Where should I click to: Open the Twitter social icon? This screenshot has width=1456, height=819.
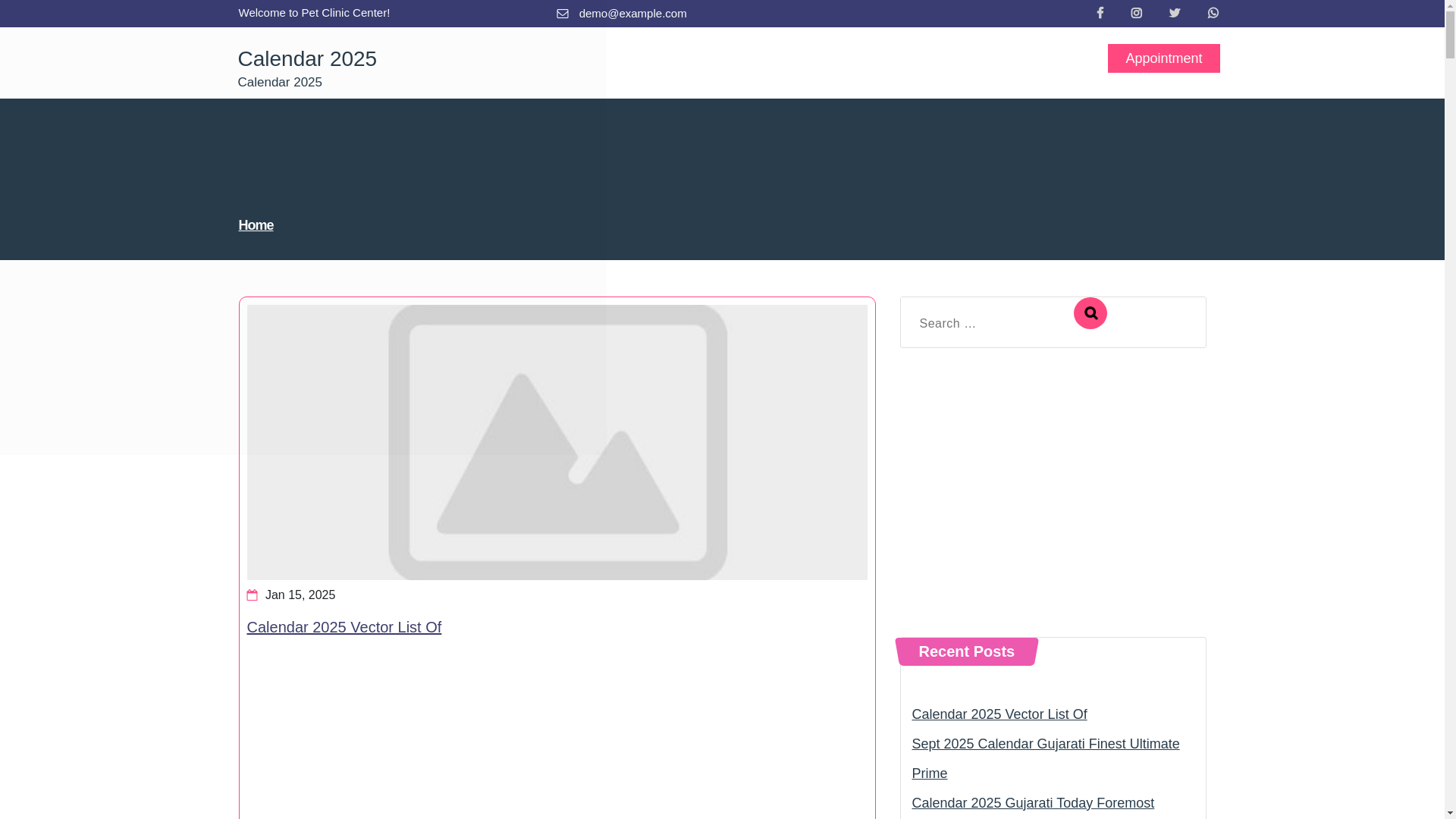tap(1175, 13)
